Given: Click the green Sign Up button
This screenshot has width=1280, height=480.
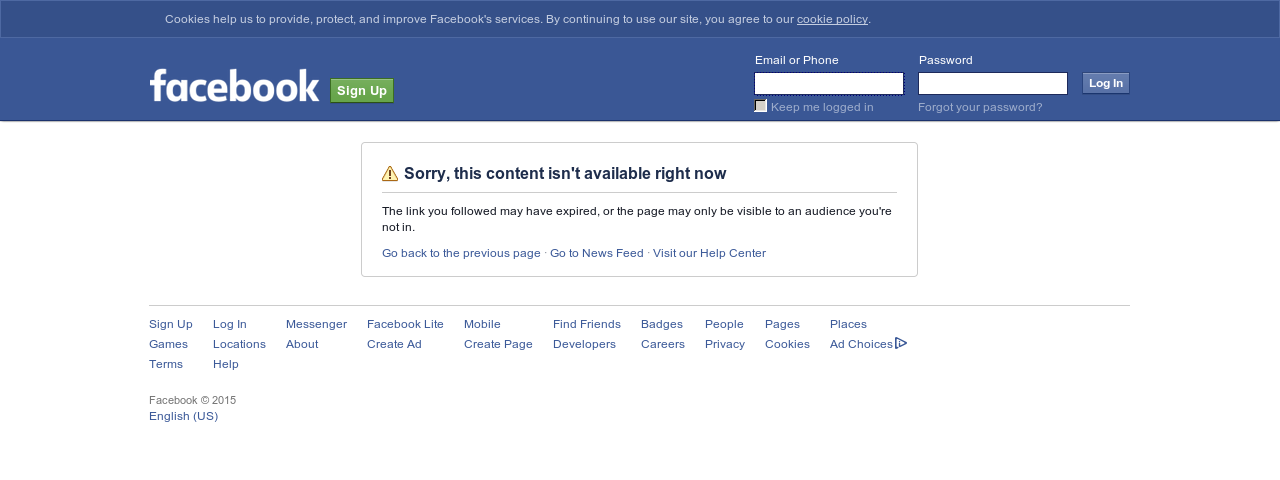Looking at the screenshot, I should (x=362, y=91).
